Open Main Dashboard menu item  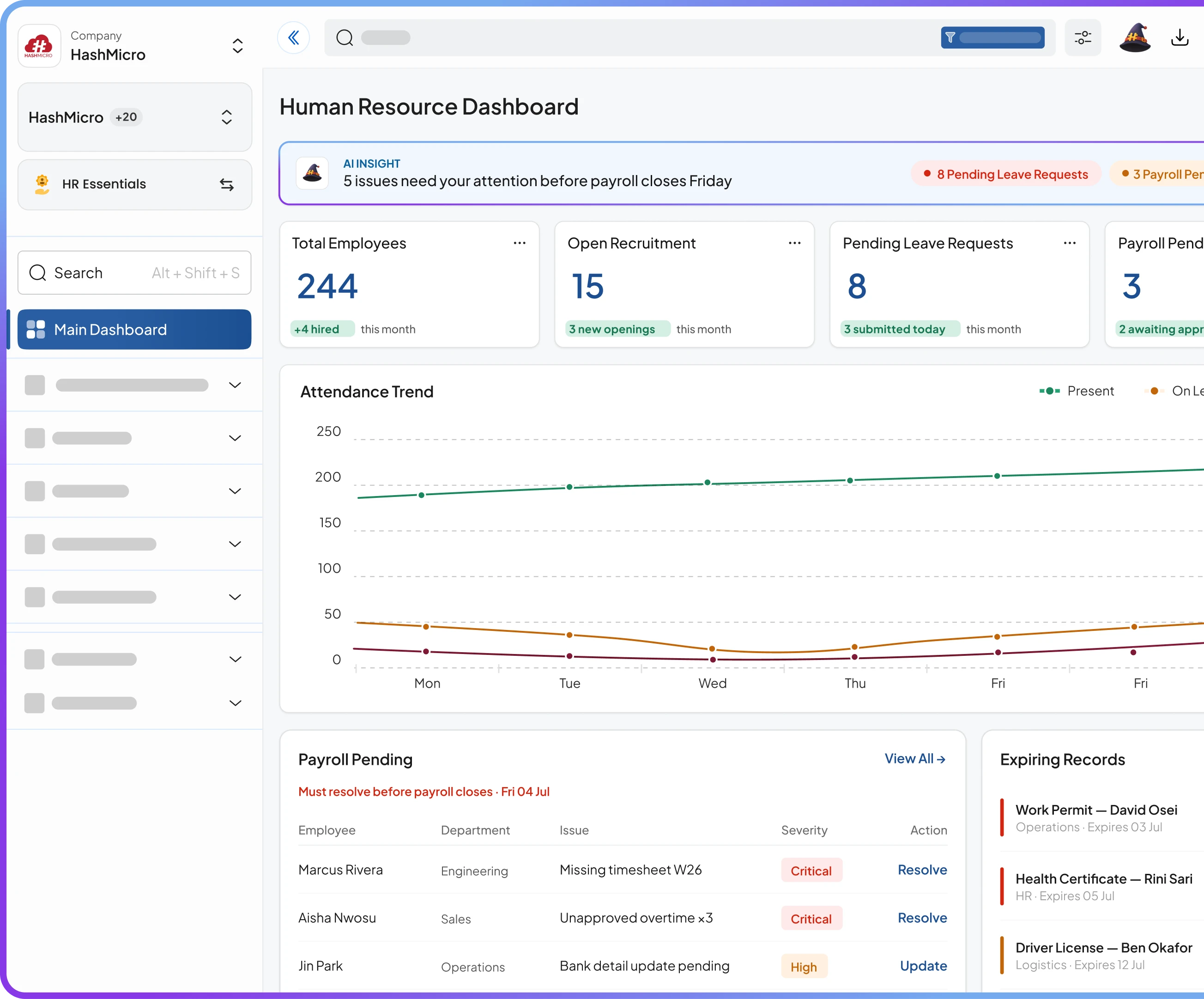pos(135,329)
